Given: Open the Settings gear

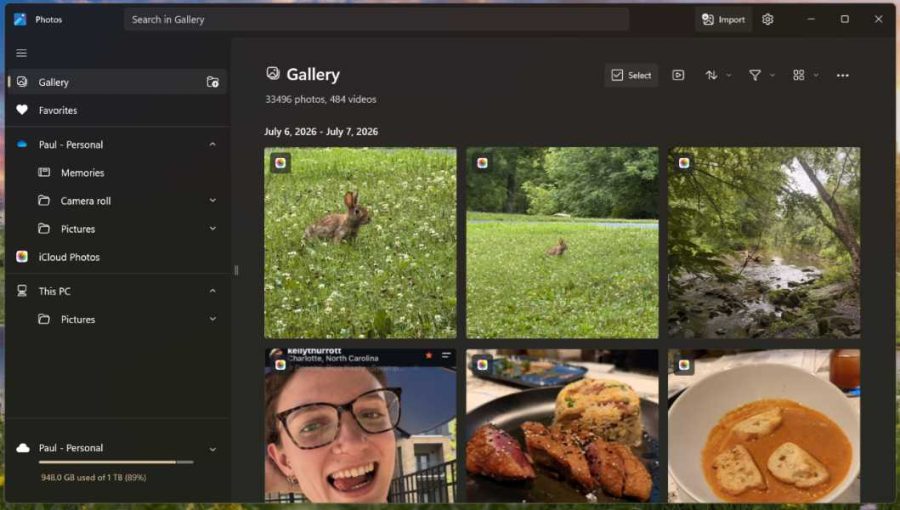Looking at the screenshot, I should tap(767, 20).
